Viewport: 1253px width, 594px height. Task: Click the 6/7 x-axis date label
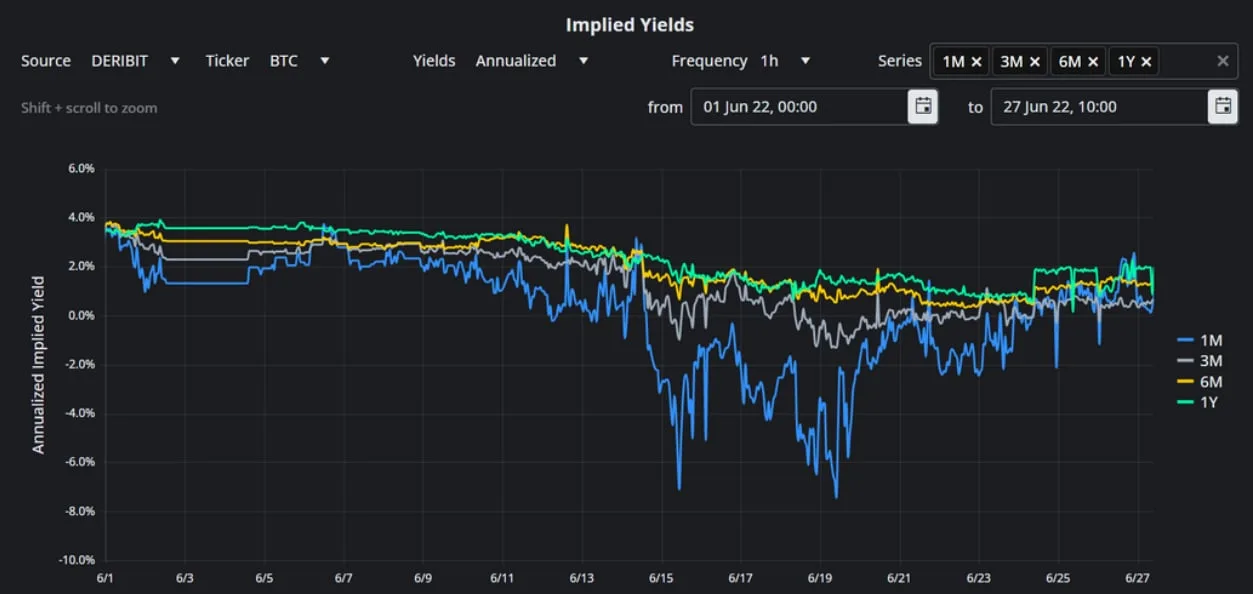click(x=343, y=579)
